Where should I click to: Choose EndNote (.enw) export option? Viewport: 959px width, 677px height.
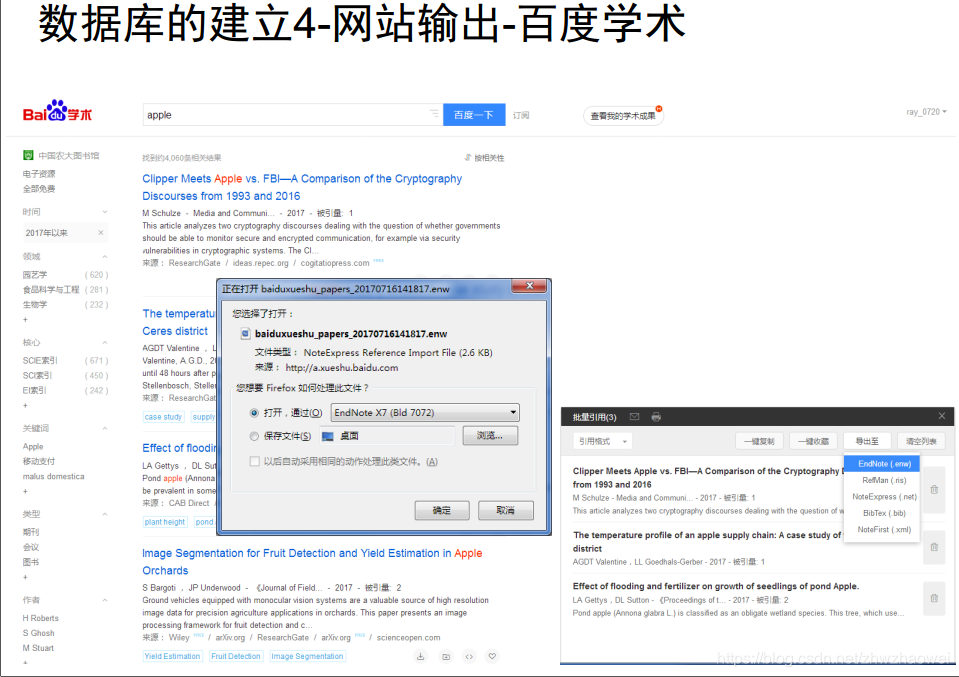point(884,464)
